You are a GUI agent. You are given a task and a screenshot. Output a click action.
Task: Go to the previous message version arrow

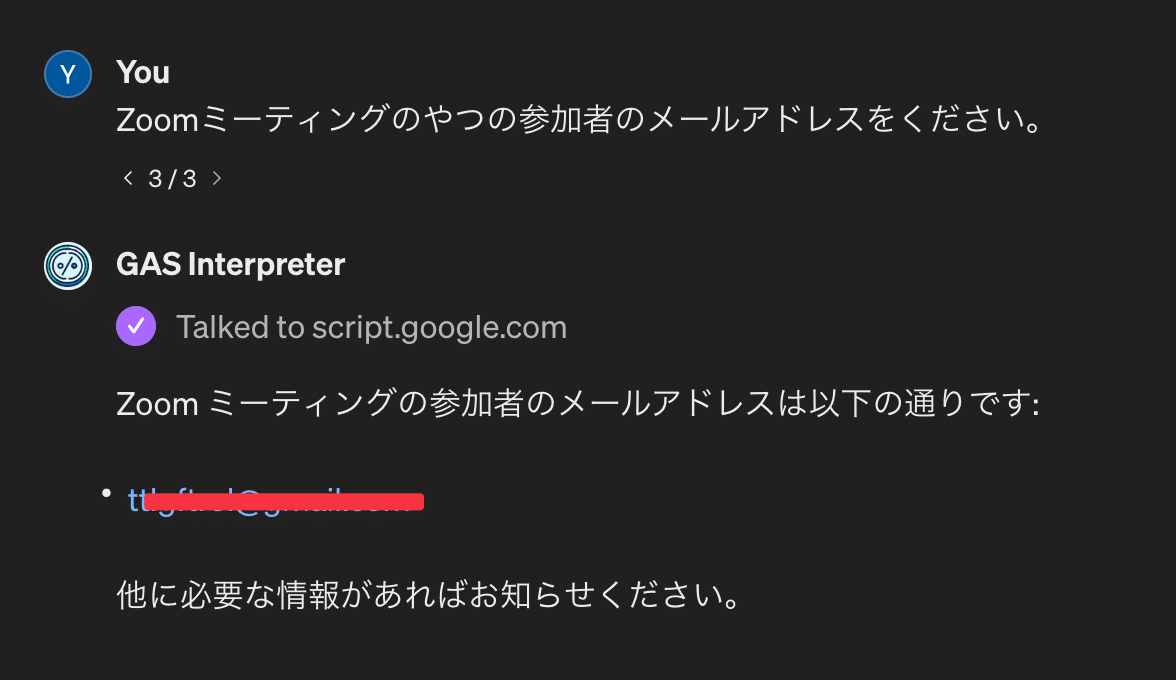pos(127,179)
